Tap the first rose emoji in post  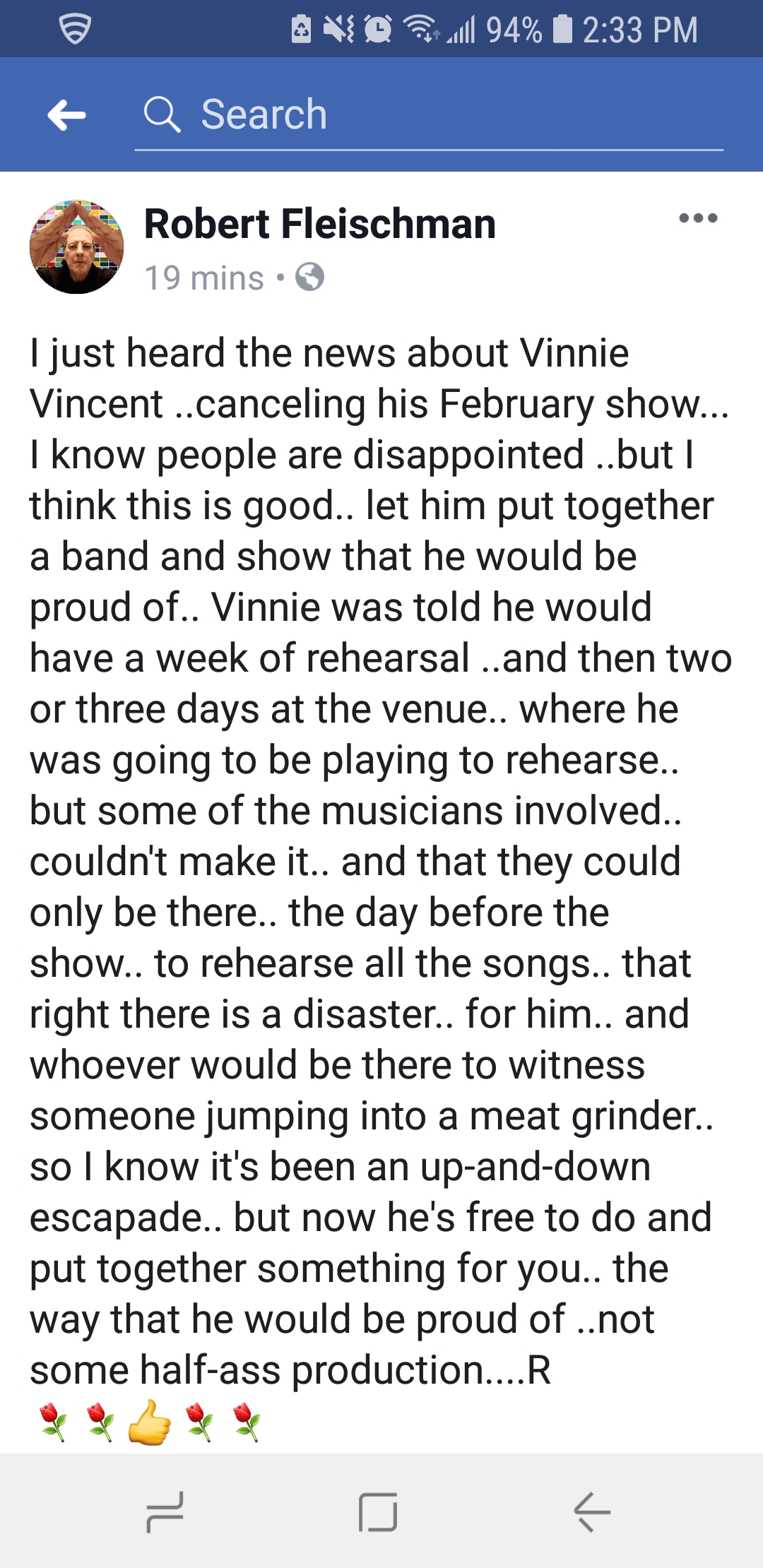[53, 1422]
